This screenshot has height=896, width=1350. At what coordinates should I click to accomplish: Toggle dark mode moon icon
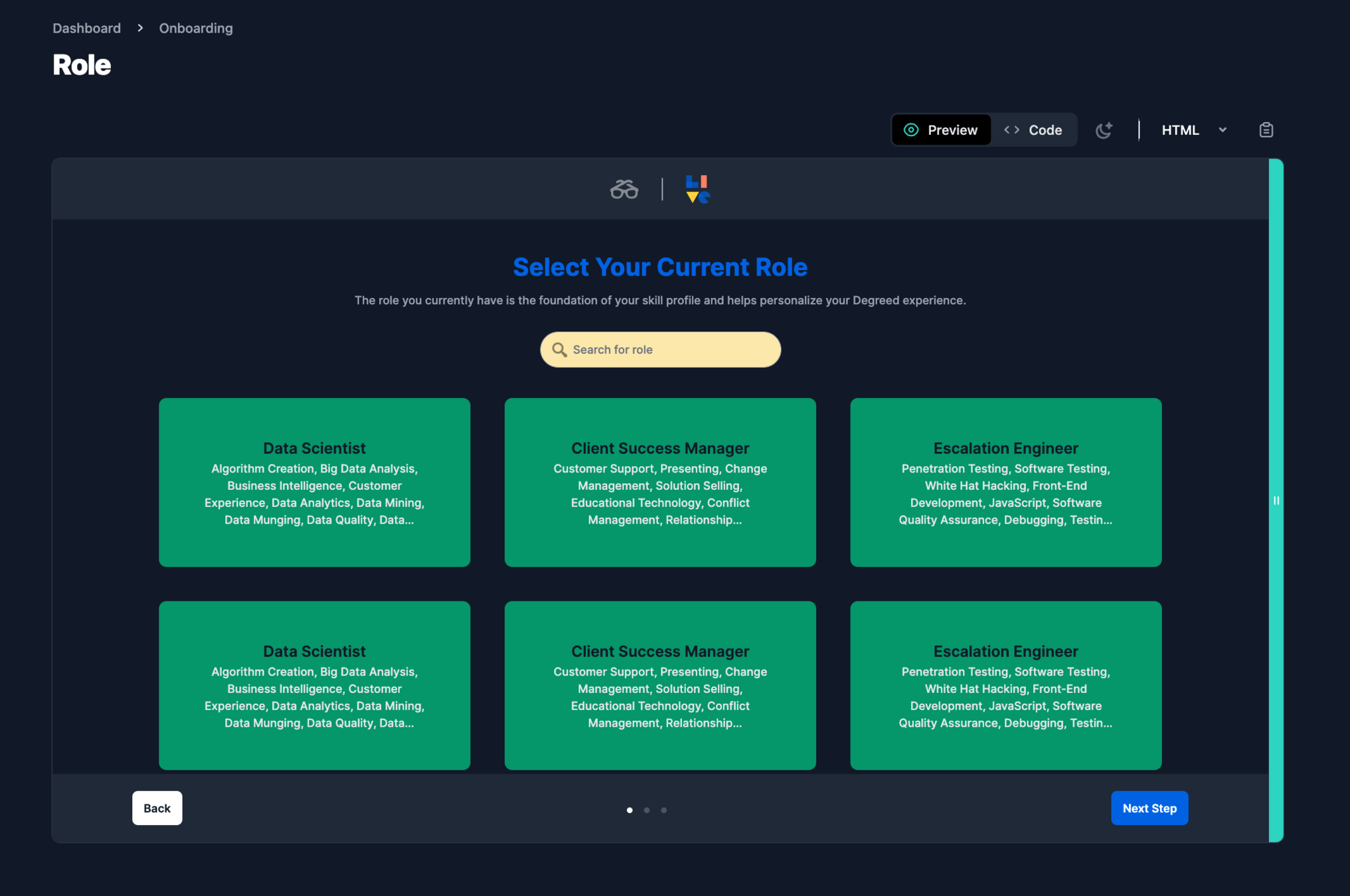(x=1104, y=130)
